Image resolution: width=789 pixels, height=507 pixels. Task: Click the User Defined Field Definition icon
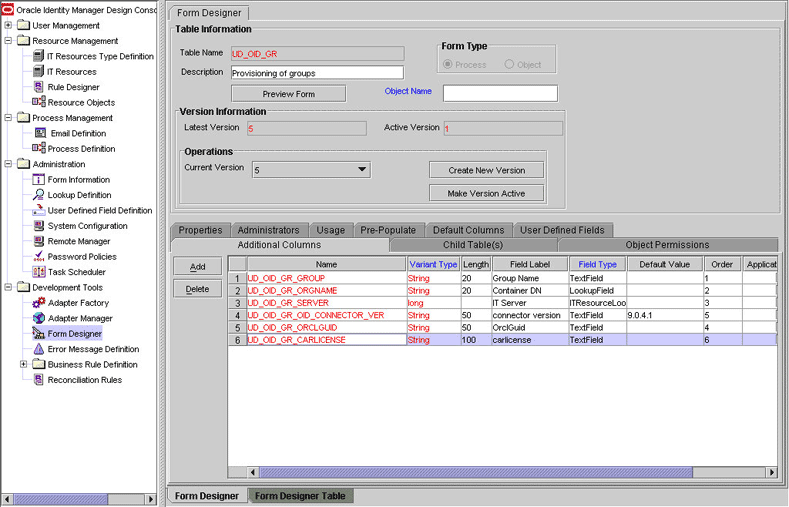38,210
